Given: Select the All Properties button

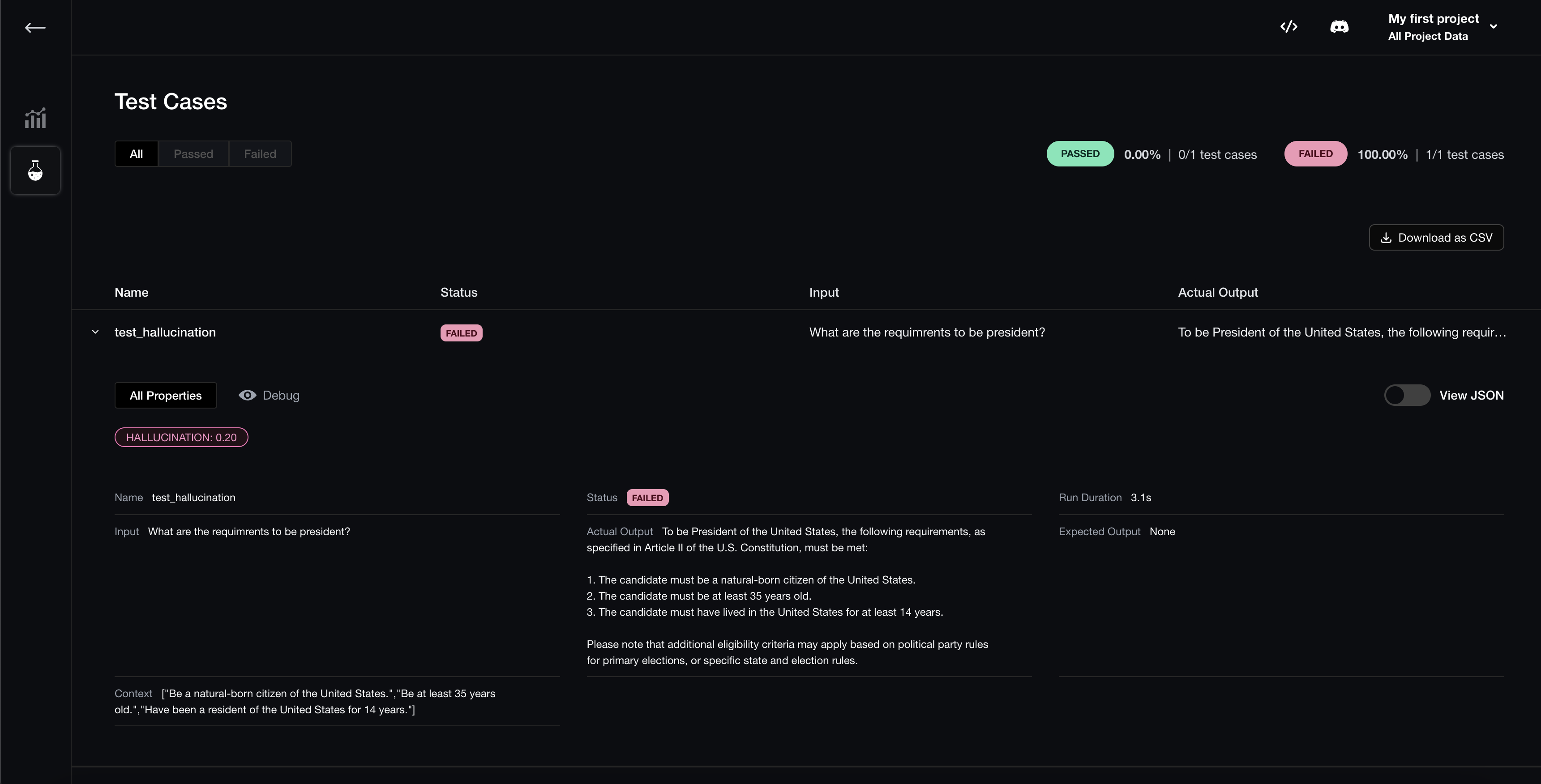Looking at the screenshot, I should pos(166,395).
